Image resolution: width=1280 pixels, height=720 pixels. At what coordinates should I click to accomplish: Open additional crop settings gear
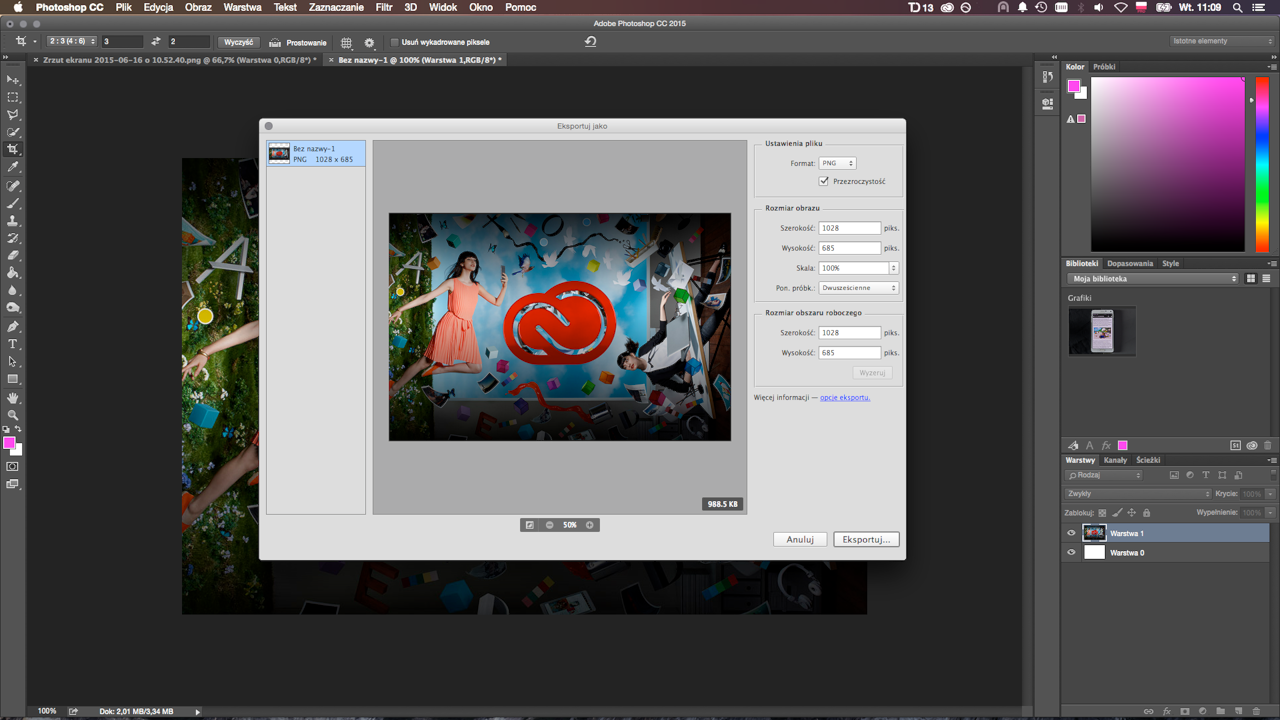369,43
